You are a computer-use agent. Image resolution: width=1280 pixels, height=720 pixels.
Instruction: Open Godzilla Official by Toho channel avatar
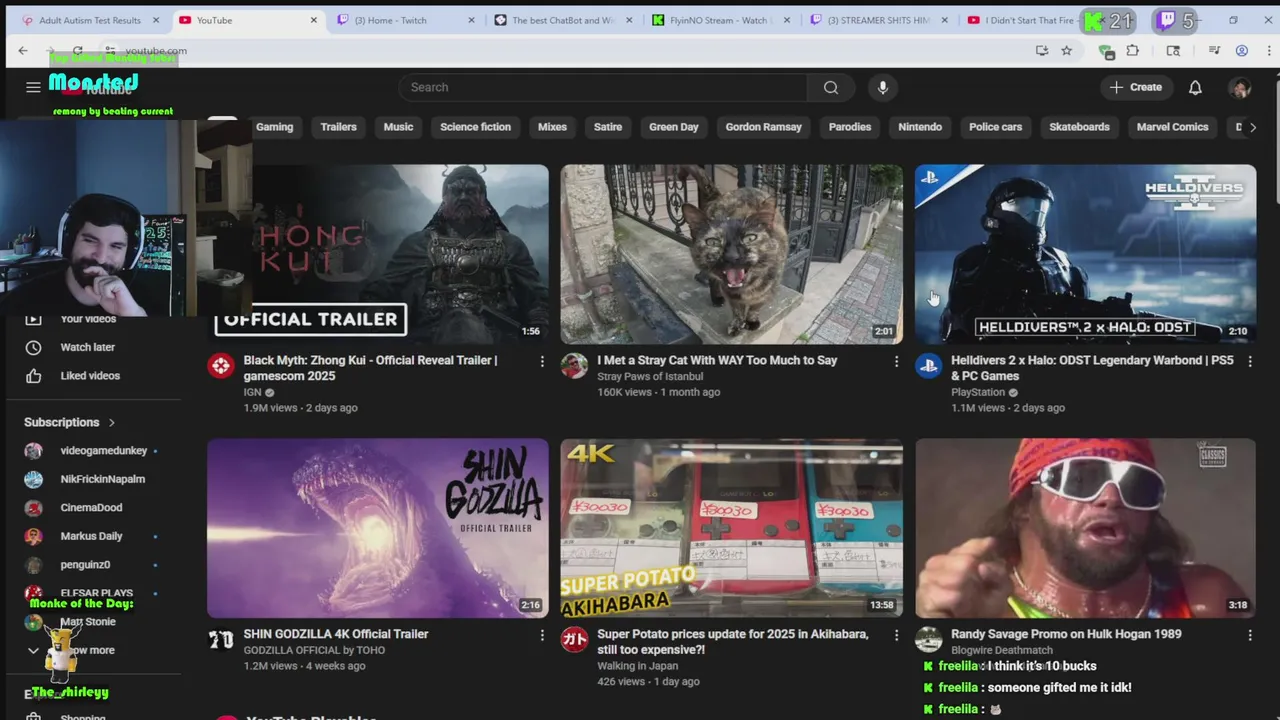221,640
